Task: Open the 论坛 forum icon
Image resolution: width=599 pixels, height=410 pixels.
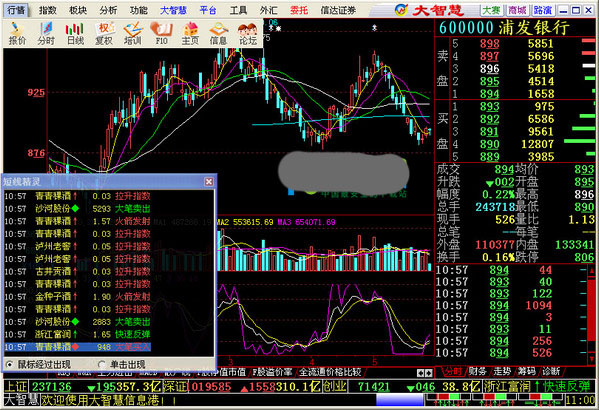Action: [x=248, y=33]
